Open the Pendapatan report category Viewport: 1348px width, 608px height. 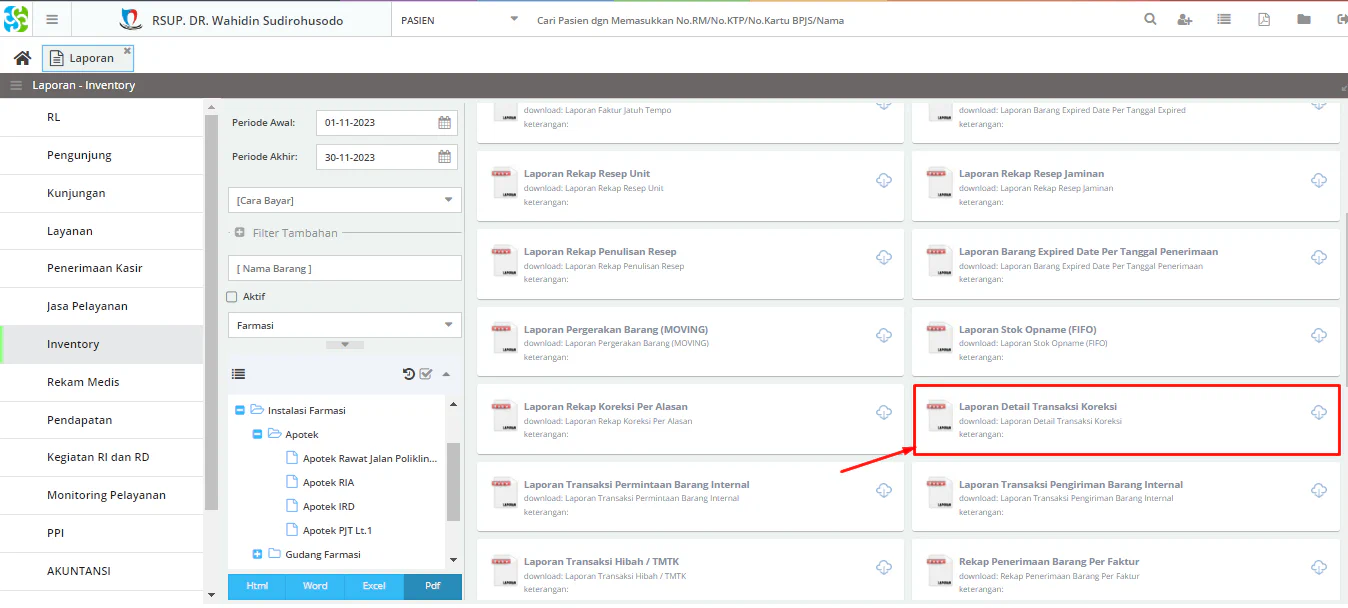coord(102,420)
